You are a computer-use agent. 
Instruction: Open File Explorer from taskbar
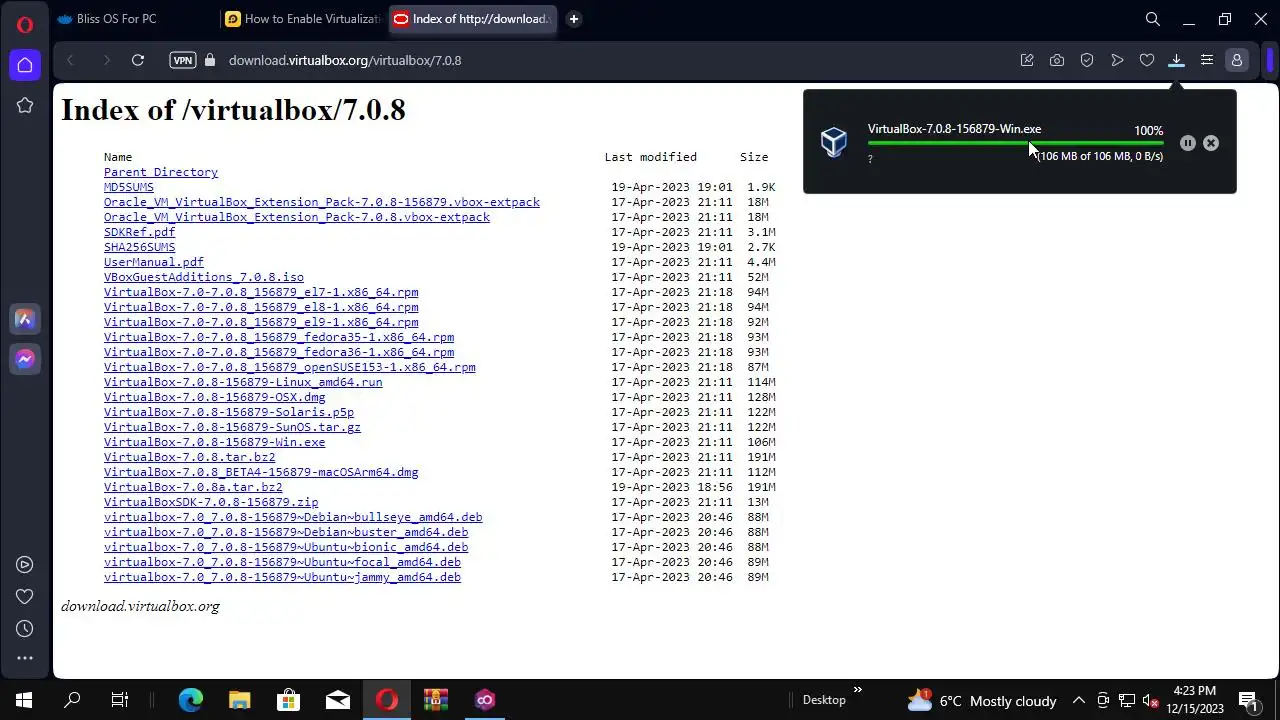pos(239,700)
